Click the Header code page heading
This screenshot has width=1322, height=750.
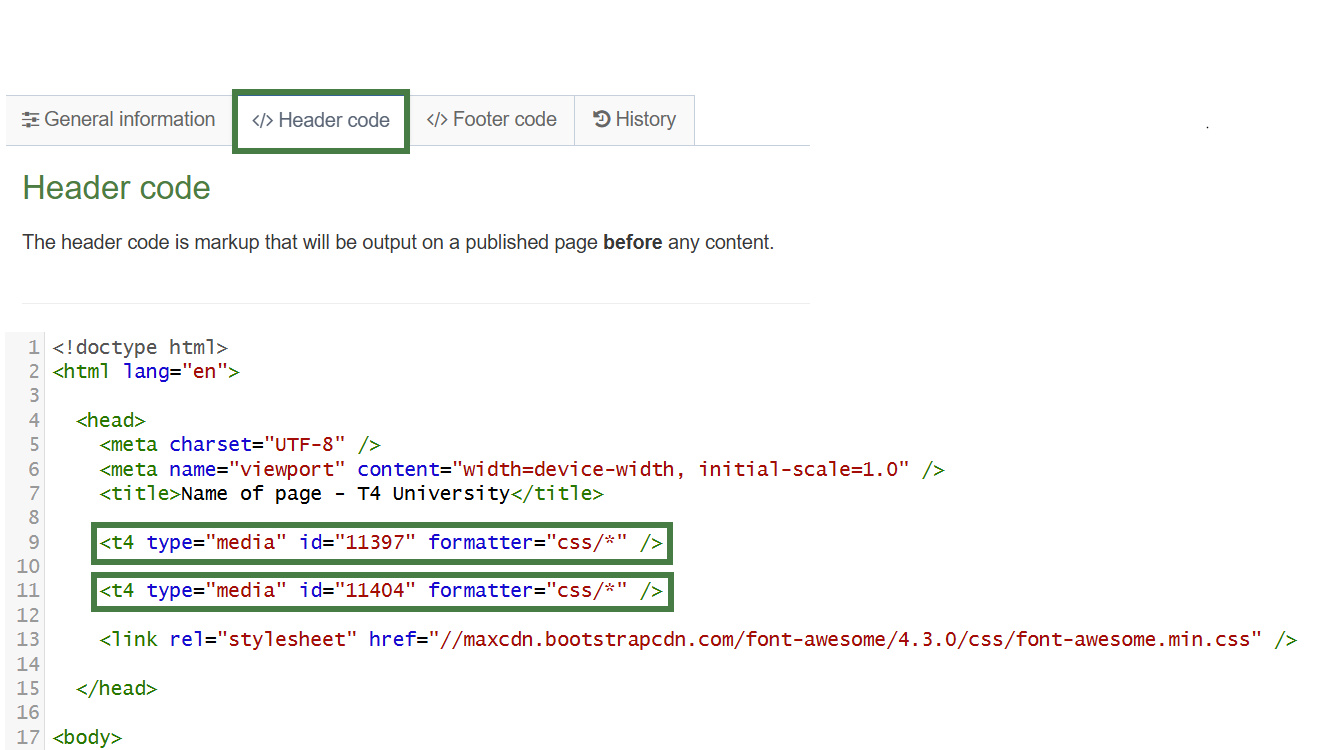tap(116, 188)
